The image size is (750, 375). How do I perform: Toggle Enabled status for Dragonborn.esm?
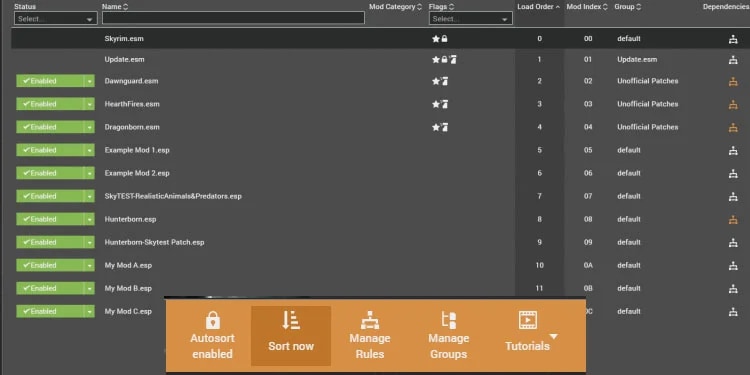[50, 127]
